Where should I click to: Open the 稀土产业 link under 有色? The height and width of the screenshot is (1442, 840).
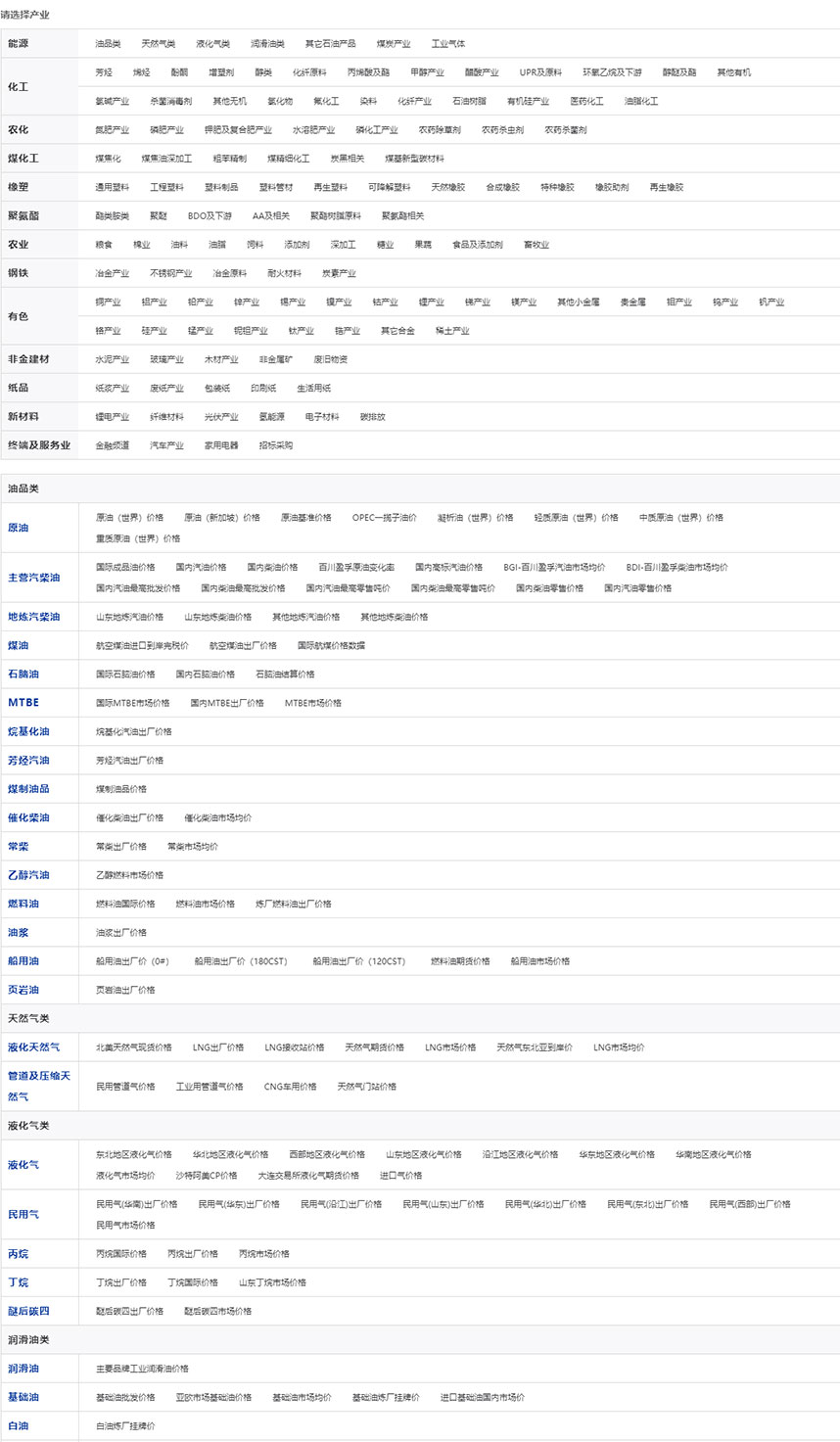[x=452, y=331]
